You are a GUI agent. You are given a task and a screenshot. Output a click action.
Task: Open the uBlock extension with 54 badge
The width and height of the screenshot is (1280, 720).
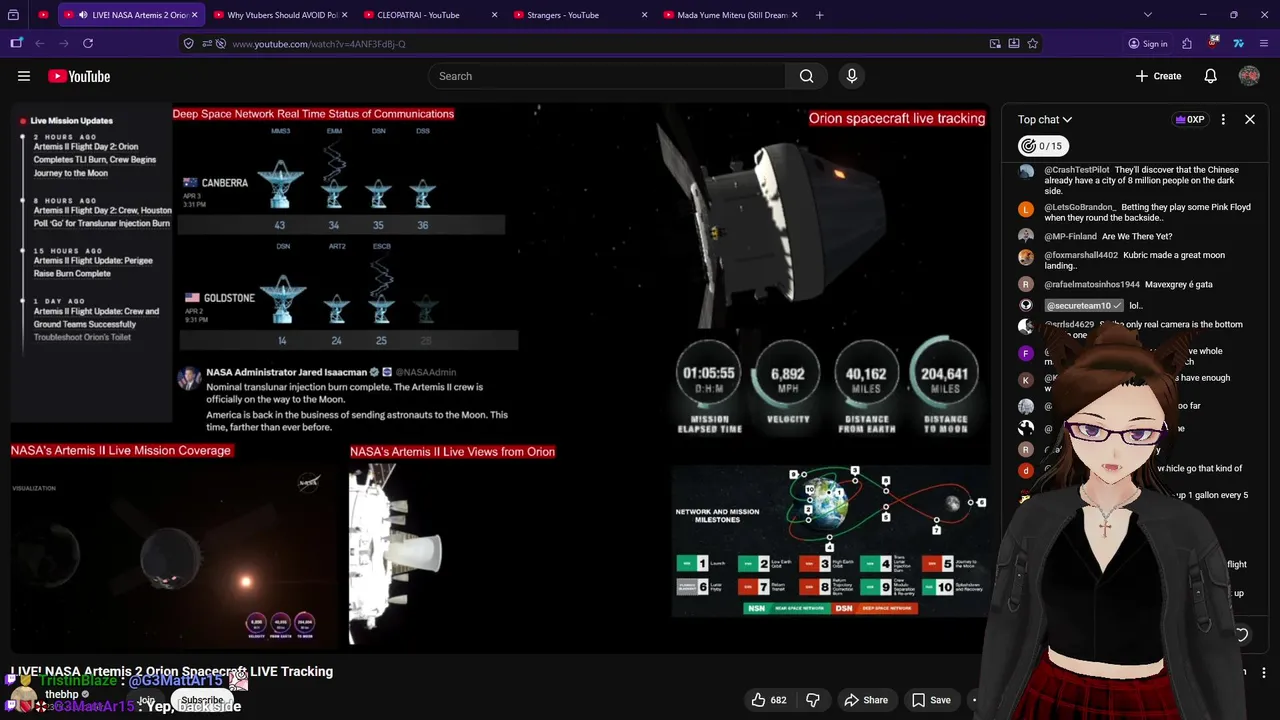(x=1213, y=43)
